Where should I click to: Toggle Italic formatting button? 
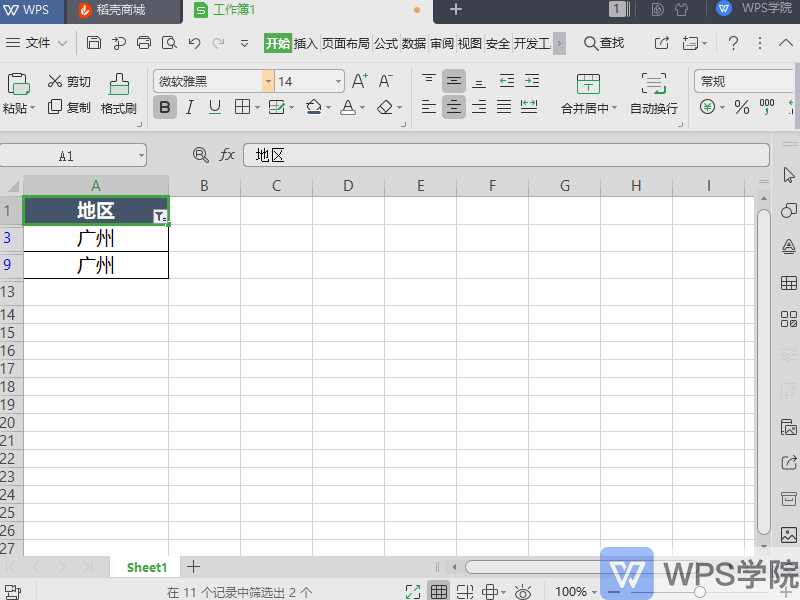pos(189,107)
